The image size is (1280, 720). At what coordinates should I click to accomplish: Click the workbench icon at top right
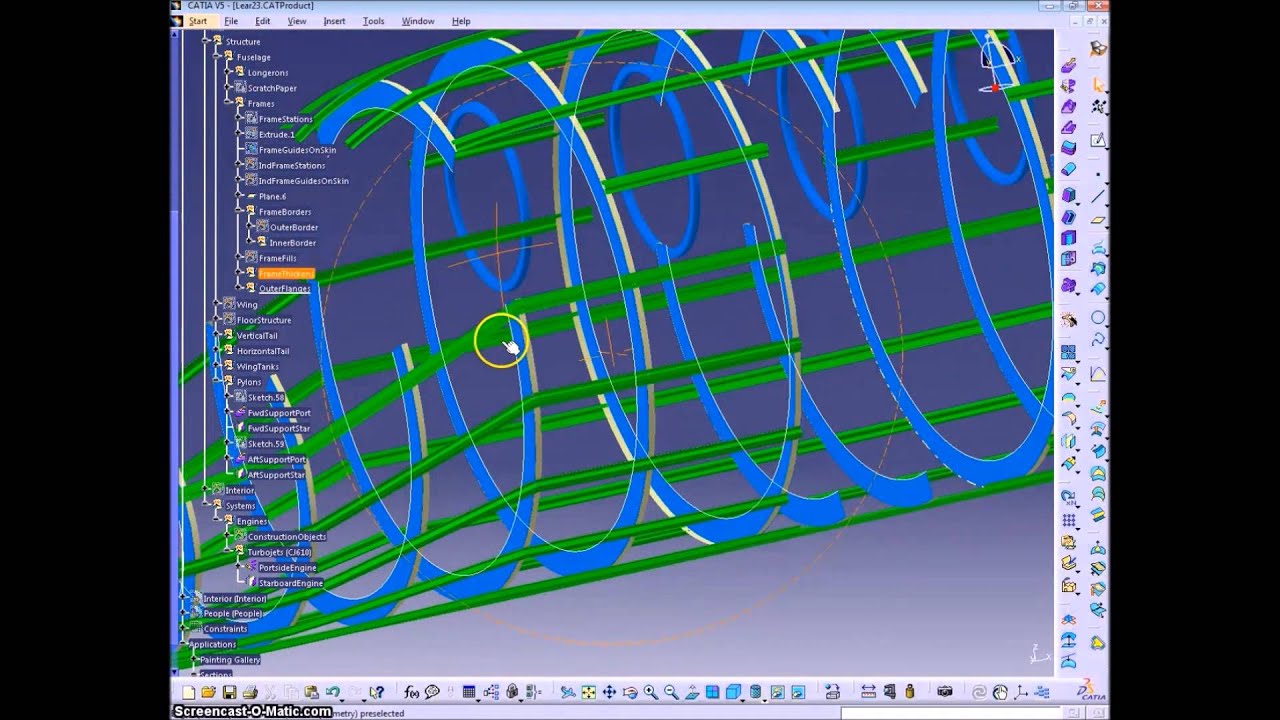point(1098,48)
